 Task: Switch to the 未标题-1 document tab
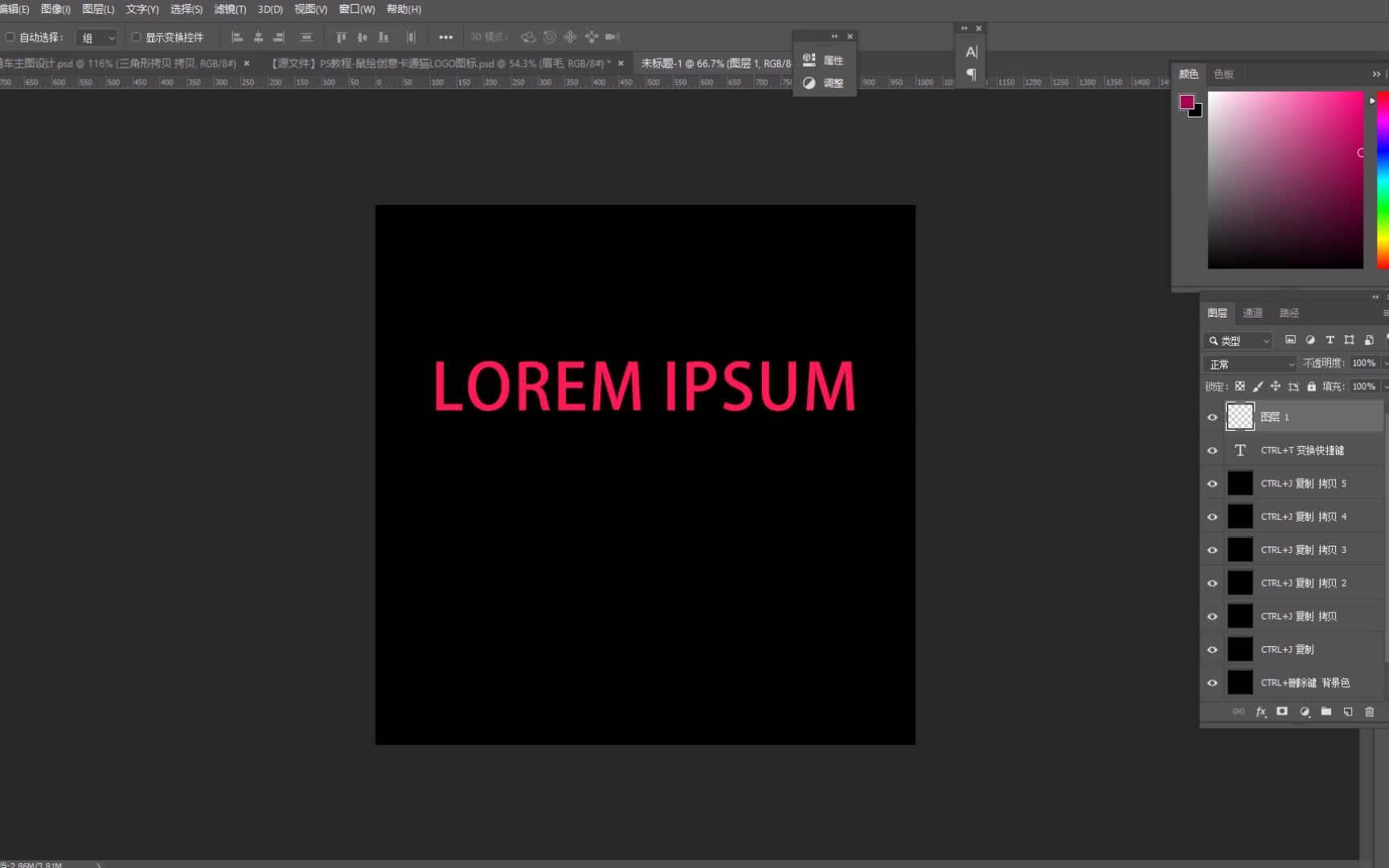(x=715, y=63)
